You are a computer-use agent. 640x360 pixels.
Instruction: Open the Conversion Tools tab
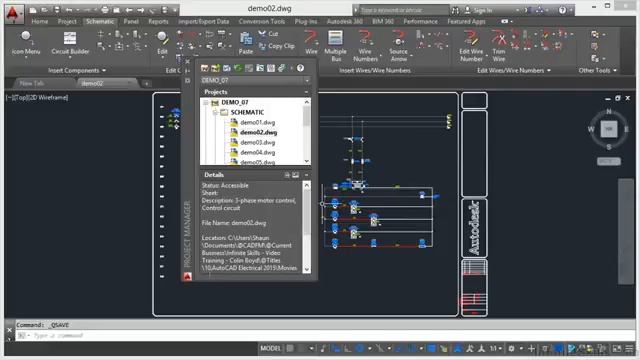point(262,21)
